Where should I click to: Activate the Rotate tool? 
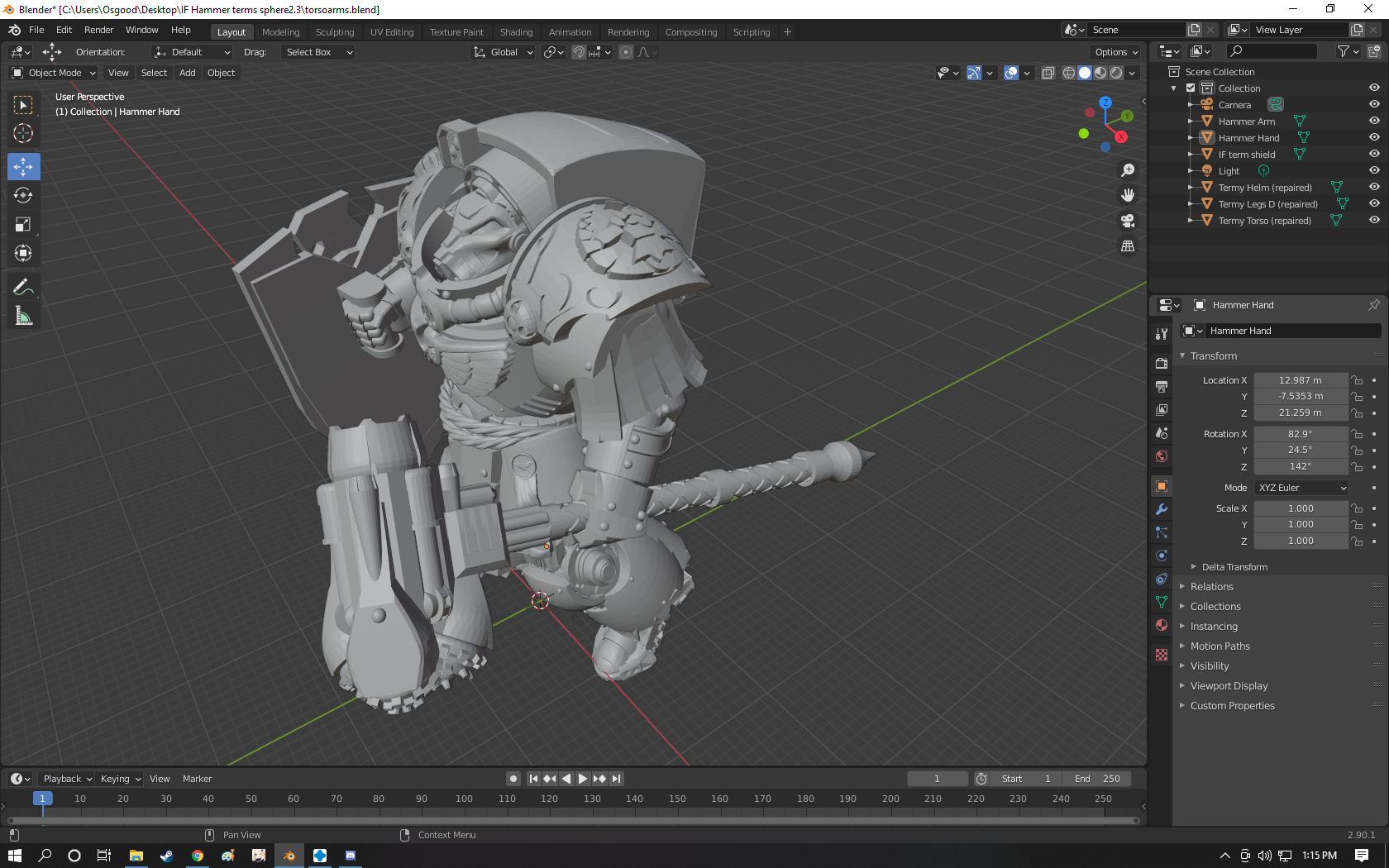(x=23, y=195)
